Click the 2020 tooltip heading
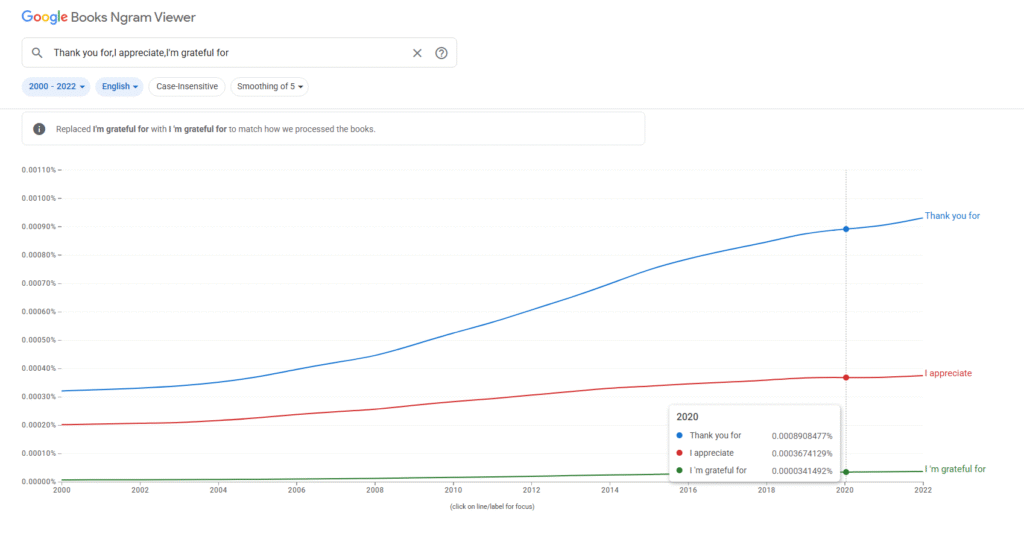 coord(687,417)
